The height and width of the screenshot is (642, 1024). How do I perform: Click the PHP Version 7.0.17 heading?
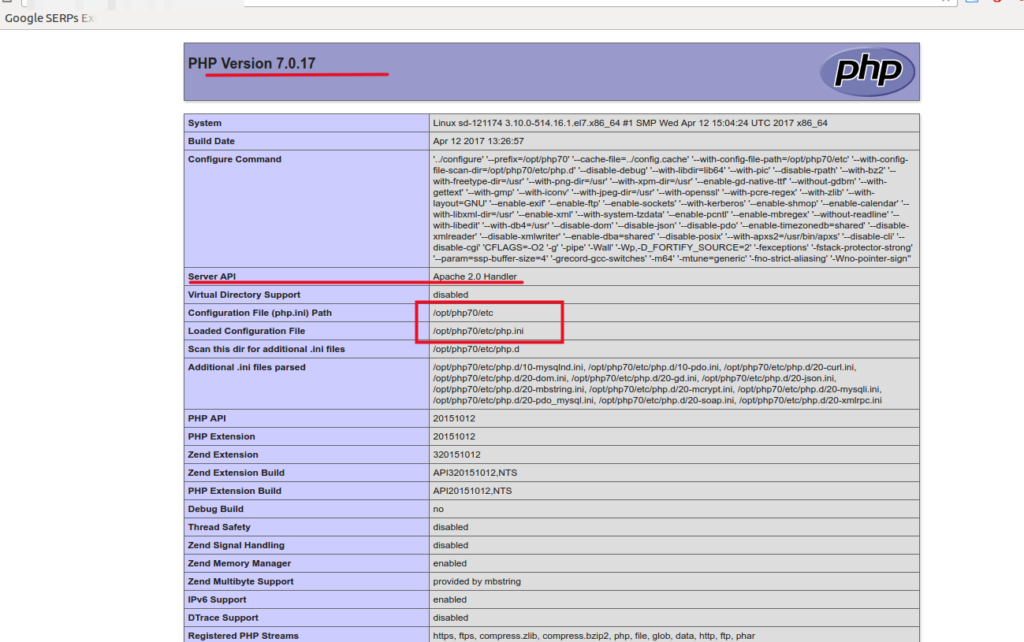point(252,63)
